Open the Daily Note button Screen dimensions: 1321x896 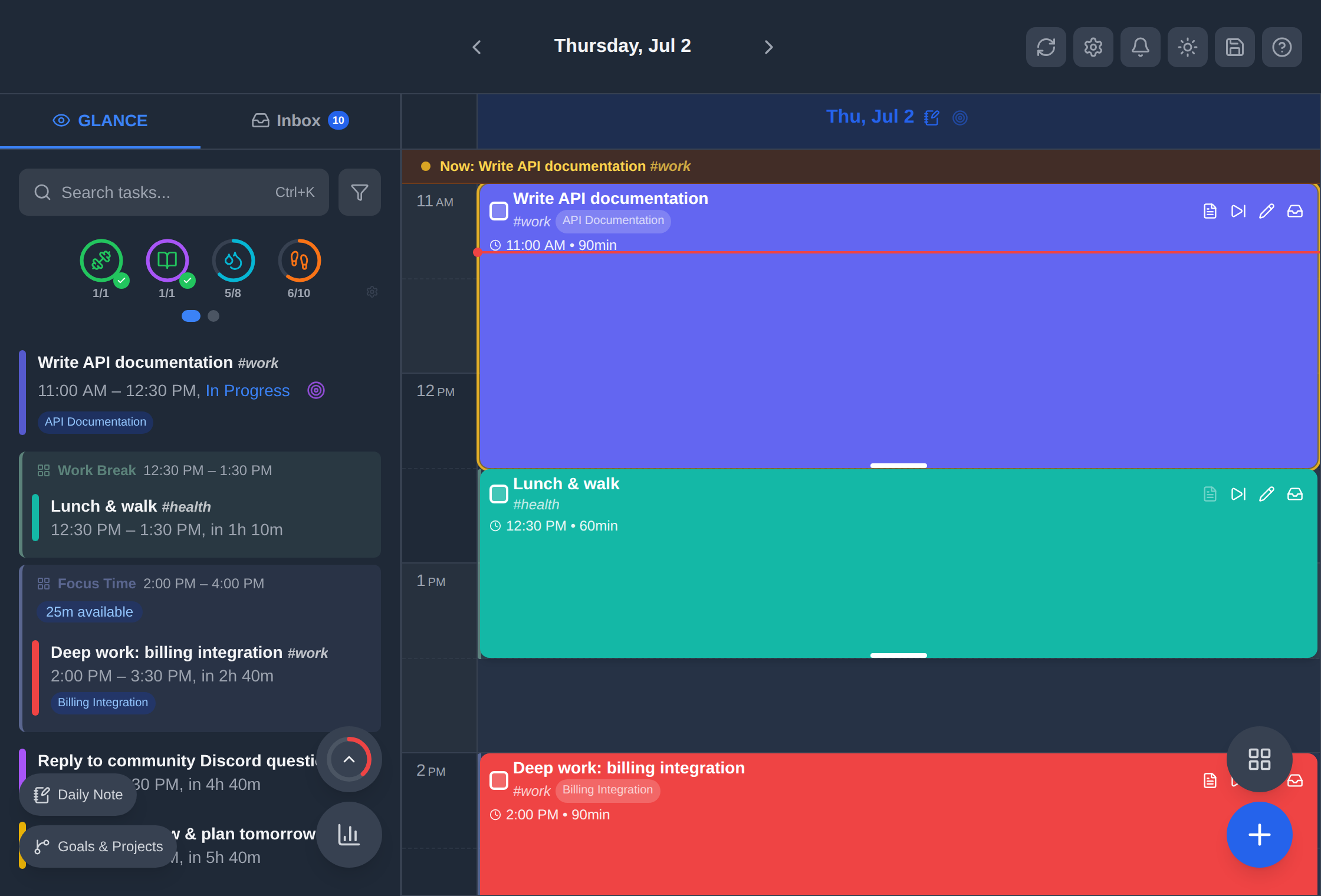pos(78,795)
